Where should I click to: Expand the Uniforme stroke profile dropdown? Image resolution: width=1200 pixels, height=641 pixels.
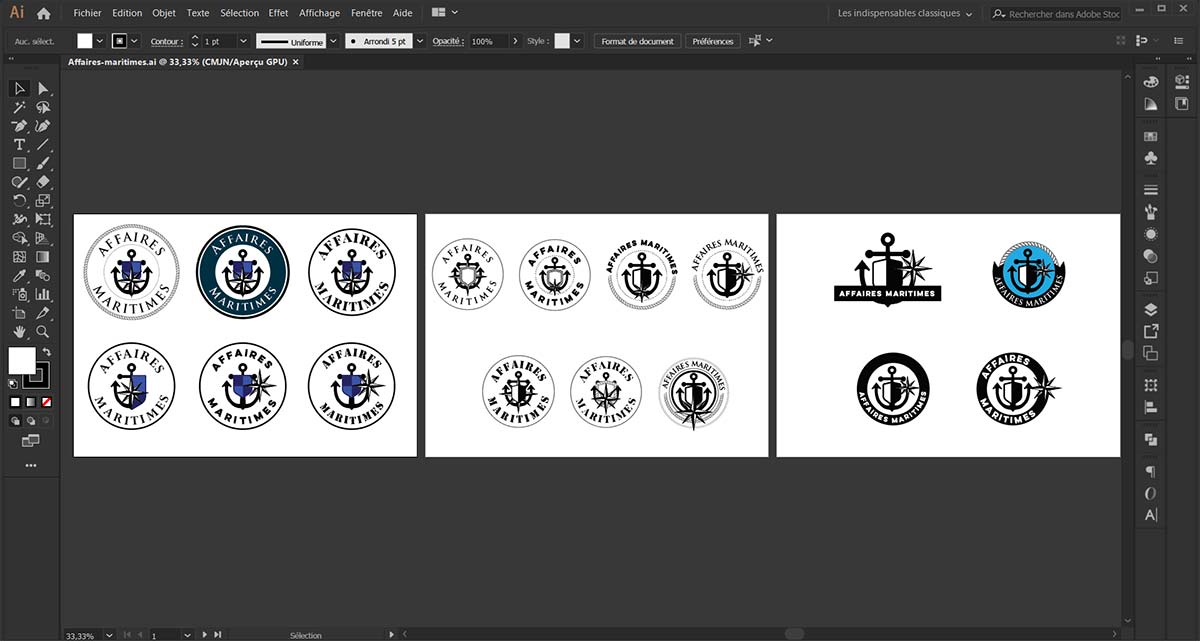(335, 41)
